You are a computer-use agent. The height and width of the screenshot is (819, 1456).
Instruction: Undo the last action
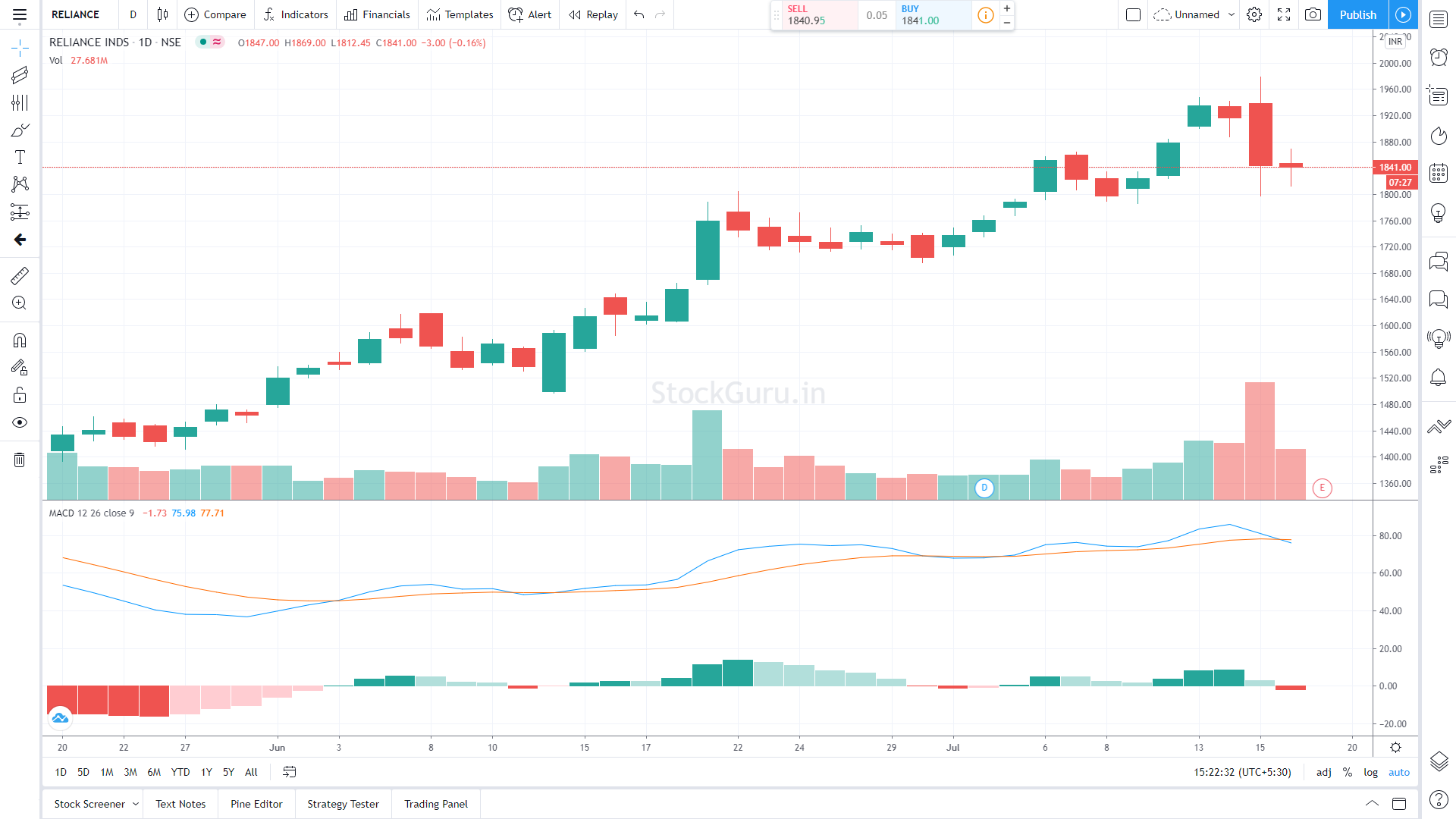click(639, 14)
